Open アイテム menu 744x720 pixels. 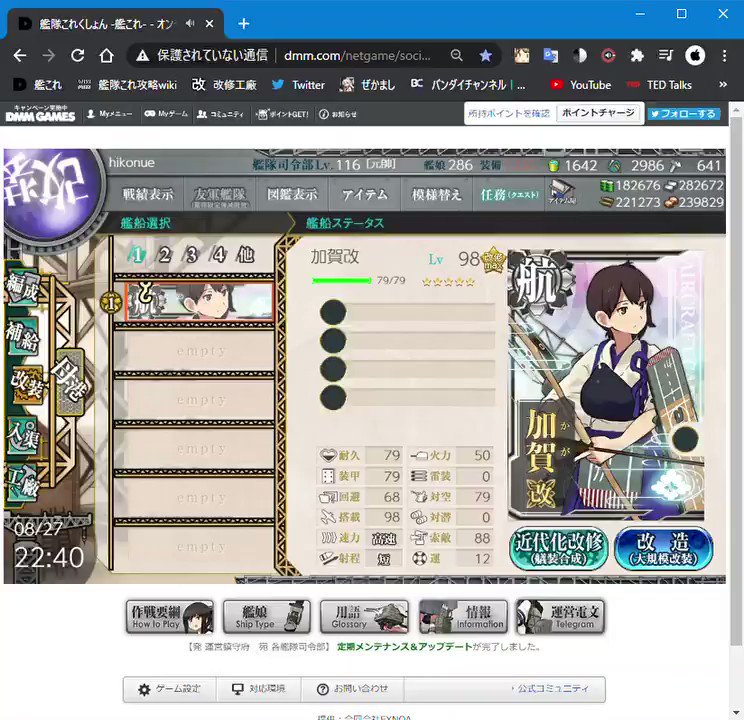click(x=364, y=194)
